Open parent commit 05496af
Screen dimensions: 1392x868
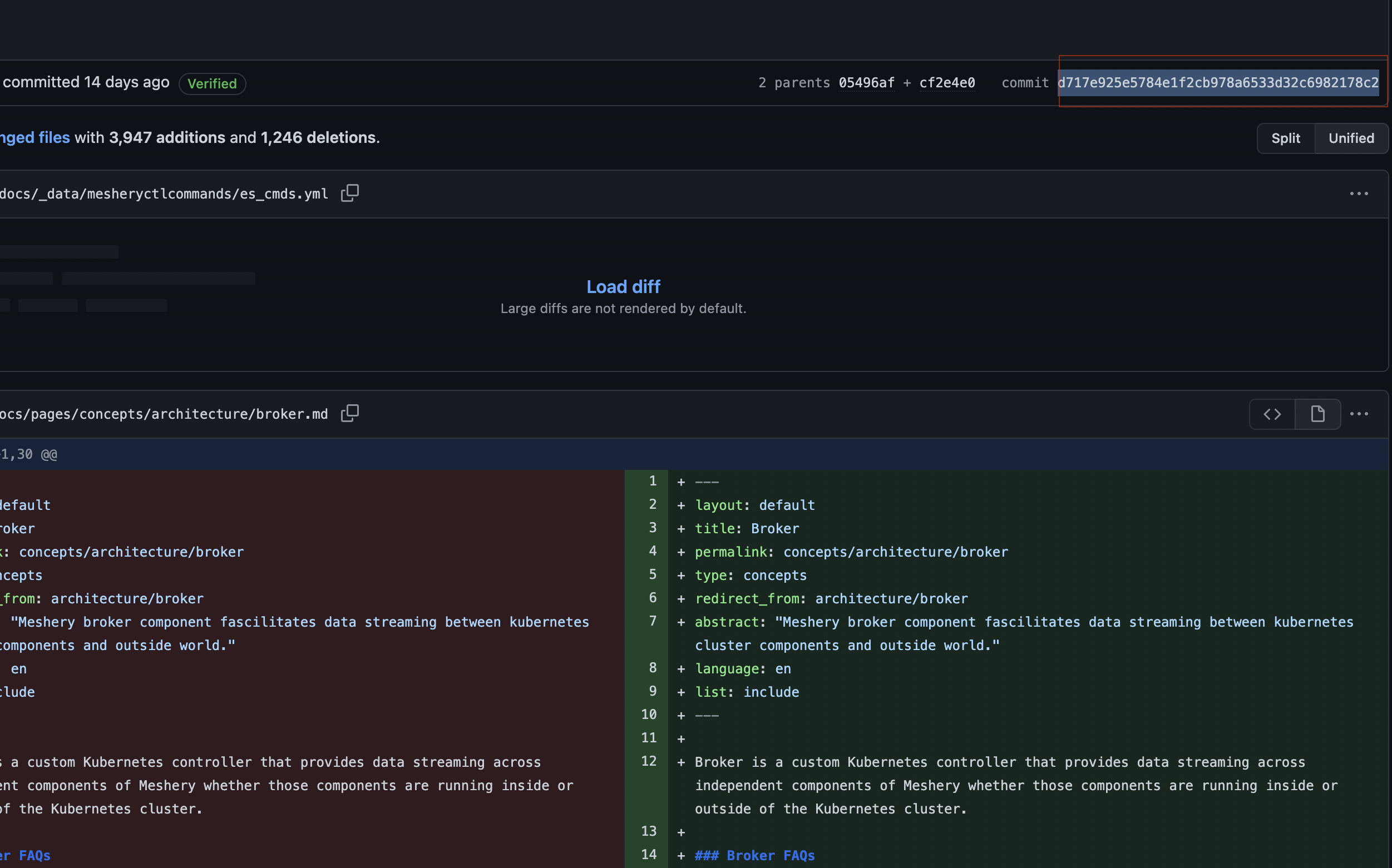[866, 83]
